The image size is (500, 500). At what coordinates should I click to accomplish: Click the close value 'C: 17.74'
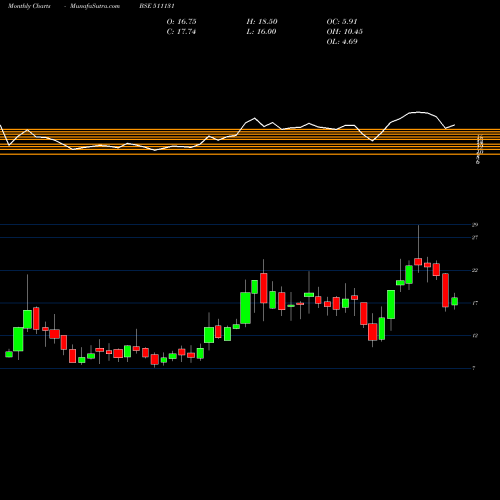point(181,32)
